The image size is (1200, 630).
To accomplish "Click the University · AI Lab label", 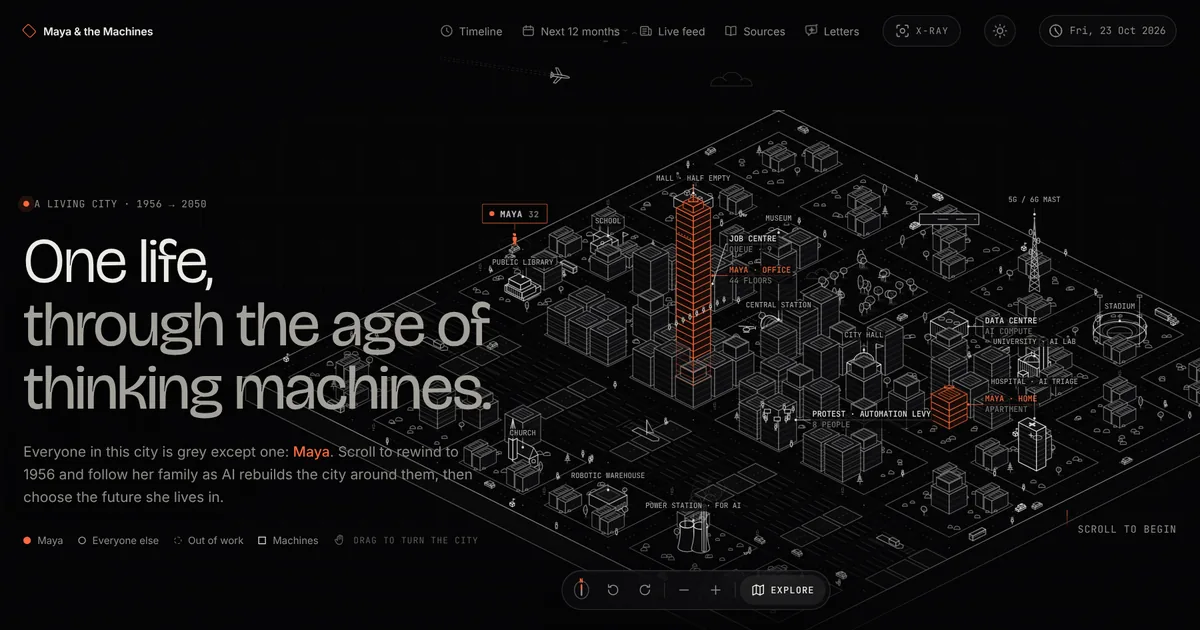I will click(x=1034, y=342).
